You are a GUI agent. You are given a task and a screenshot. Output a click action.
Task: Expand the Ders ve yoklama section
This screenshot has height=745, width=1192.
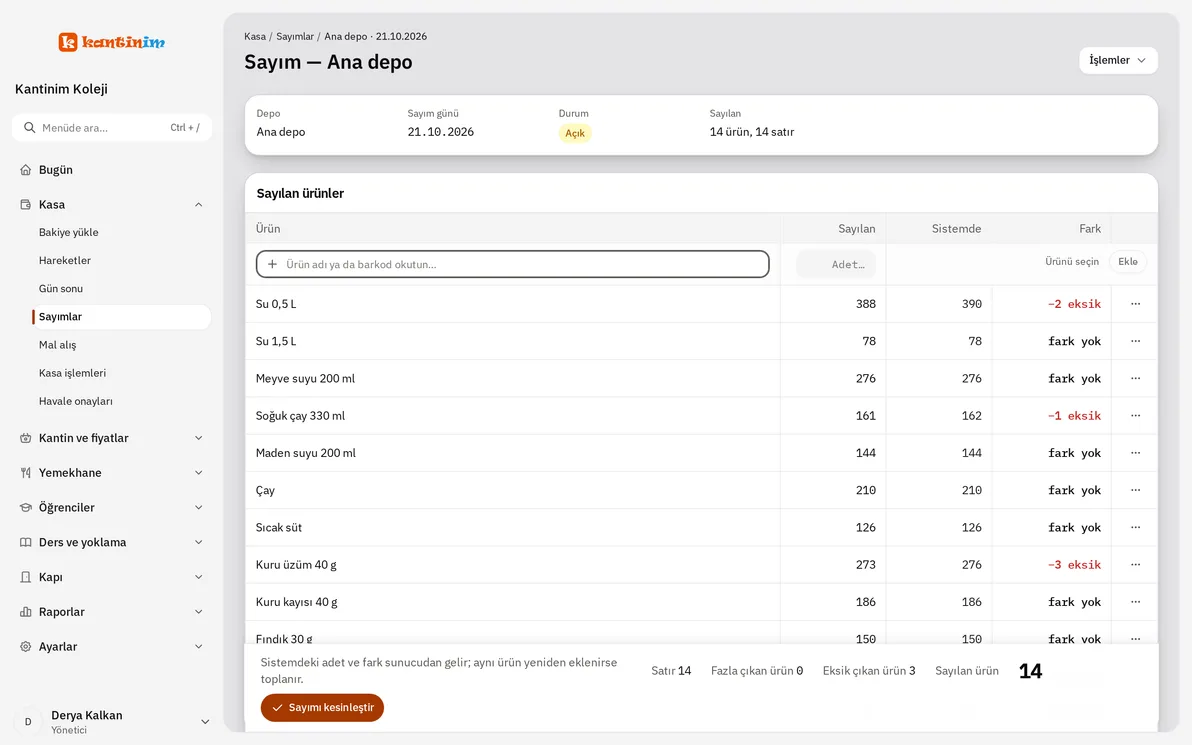point(198,543)
